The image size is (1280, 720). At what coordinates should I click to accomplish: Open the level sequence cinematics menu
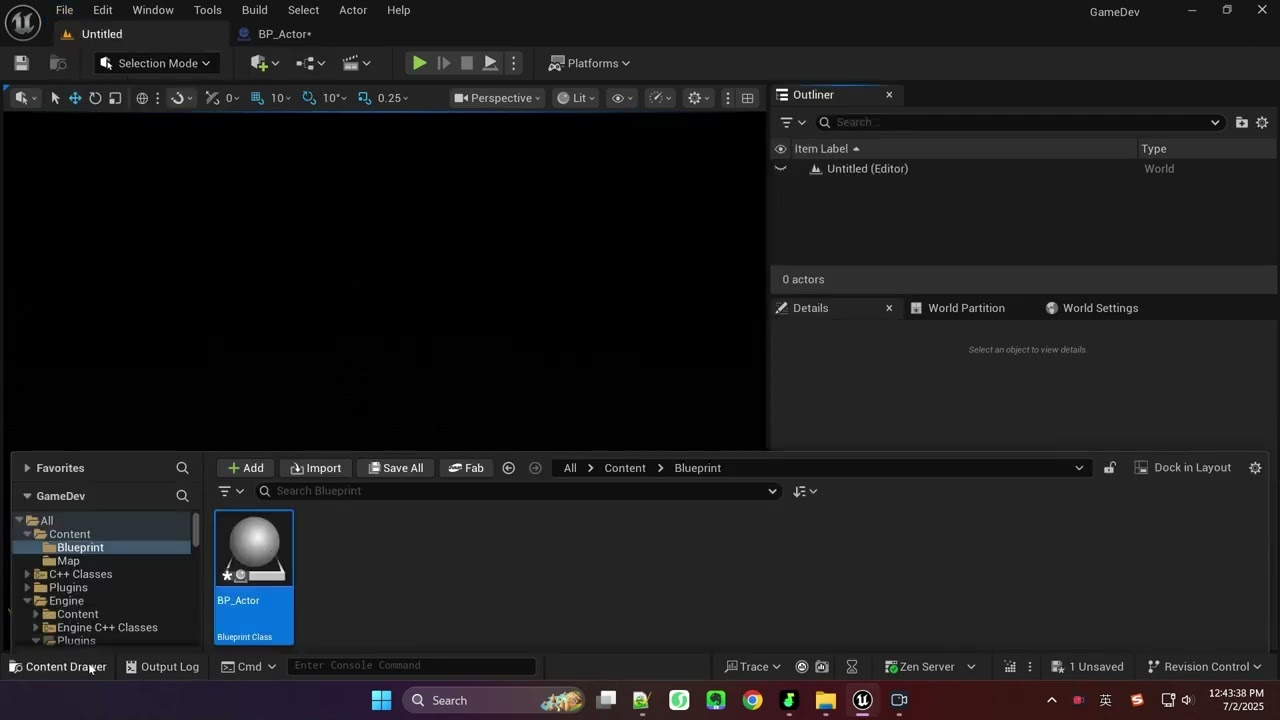[x=356, y=63]
